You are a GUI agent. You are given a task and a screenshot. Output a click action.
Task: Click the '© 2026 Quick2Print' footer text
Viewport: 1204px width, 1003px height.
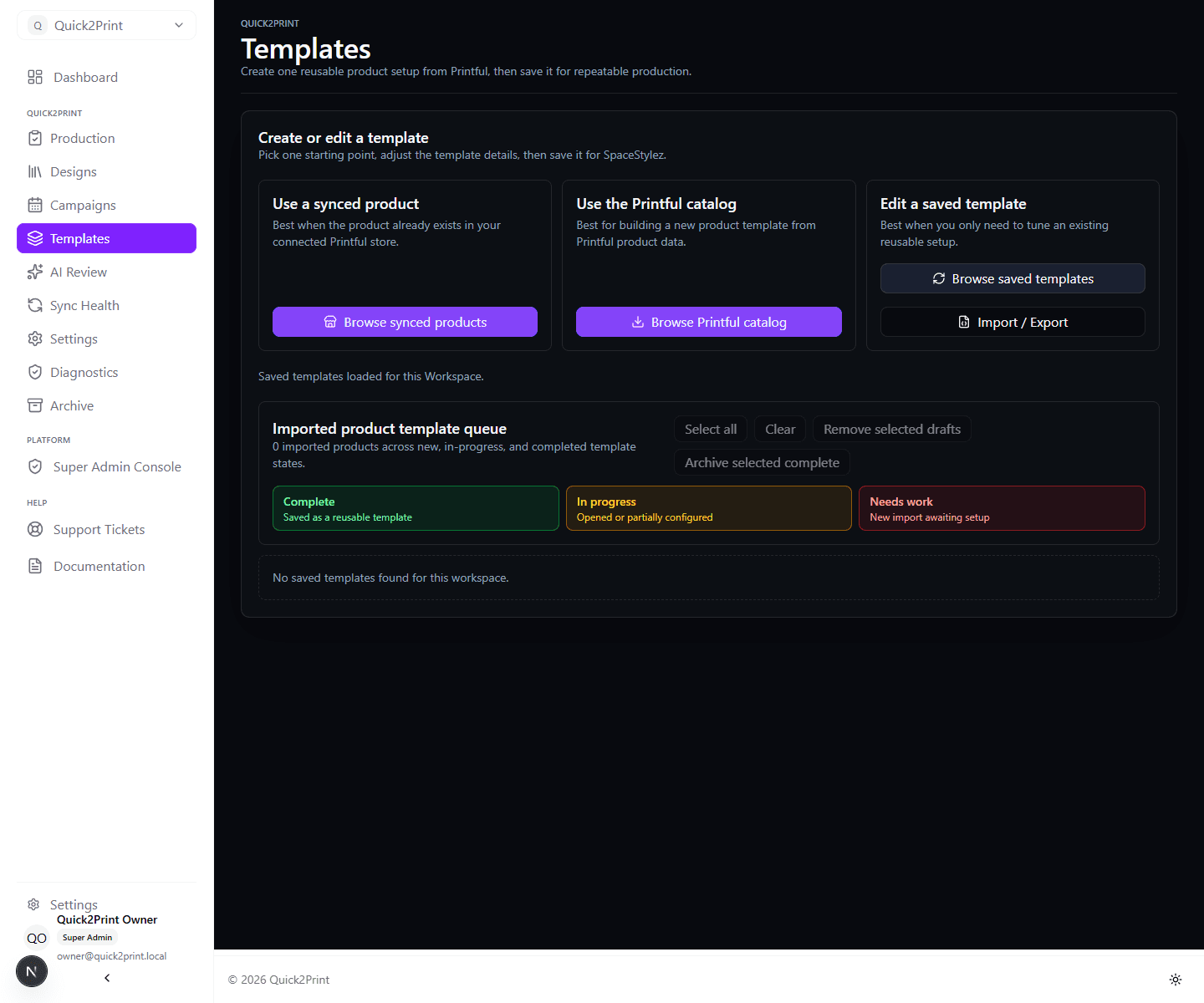(x=278, y=980)
